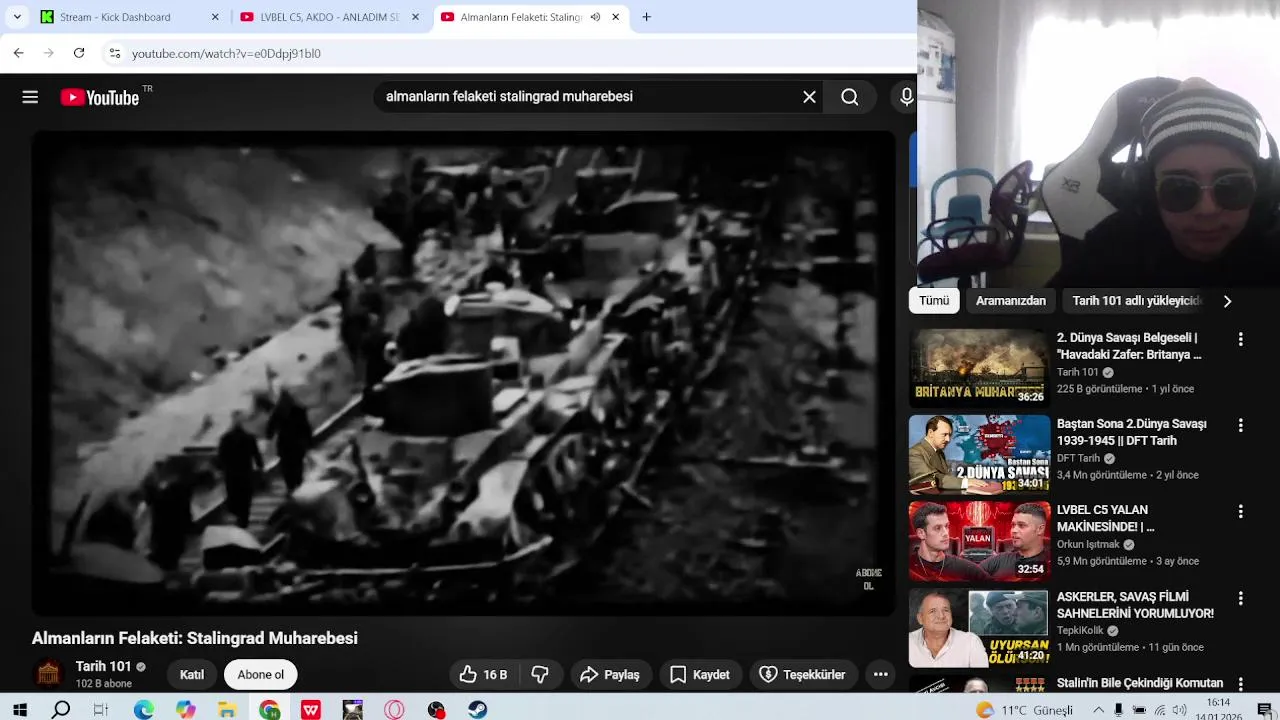Image resolution: width=1280 pixels, height=720 pixels.
Task: Open Copilot from the taskbar
Action: pos(186,710)
